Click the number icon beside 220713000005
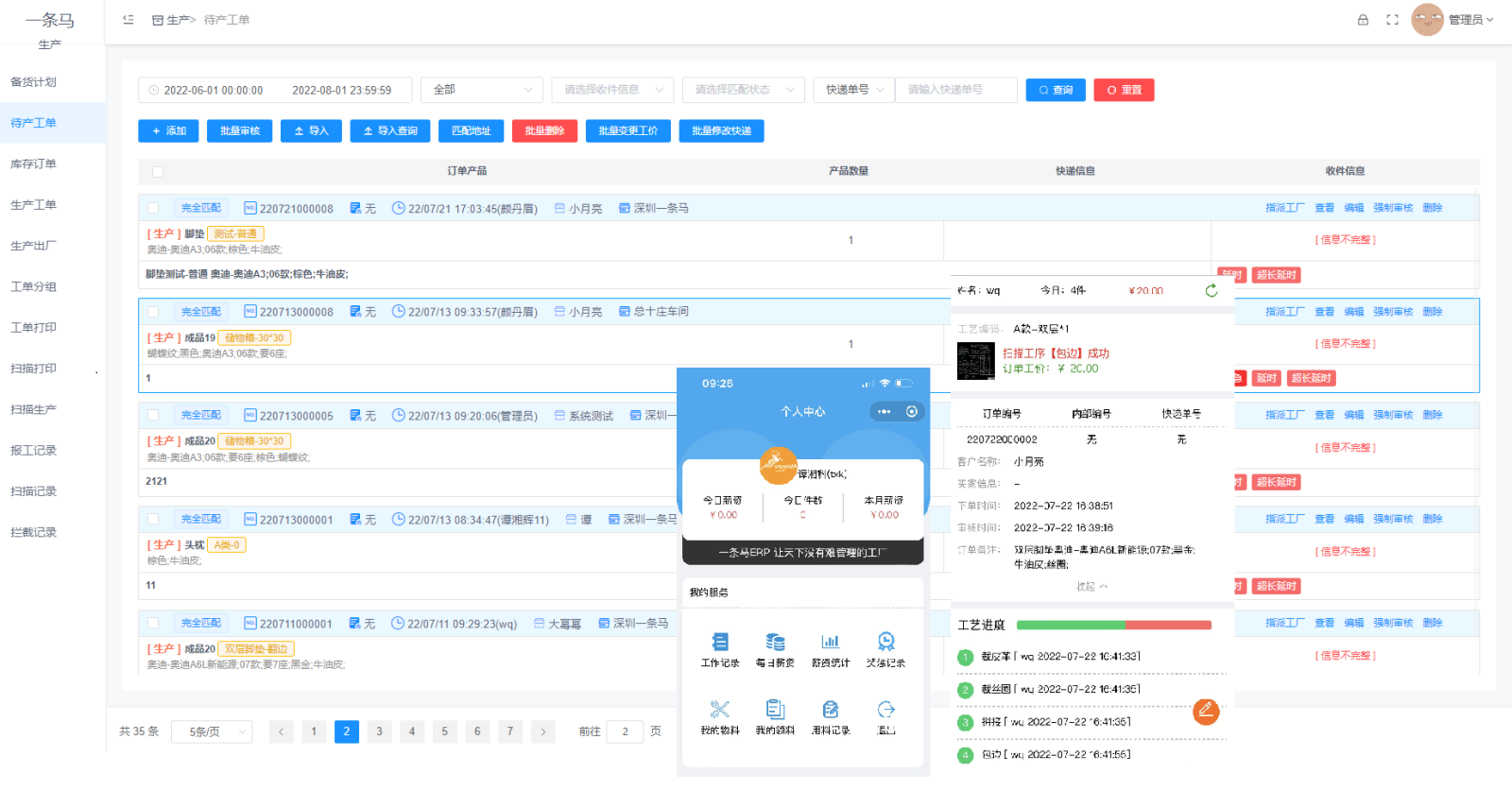The width and height of the screenshot is (1512, 808). click(x=250, y=415)
